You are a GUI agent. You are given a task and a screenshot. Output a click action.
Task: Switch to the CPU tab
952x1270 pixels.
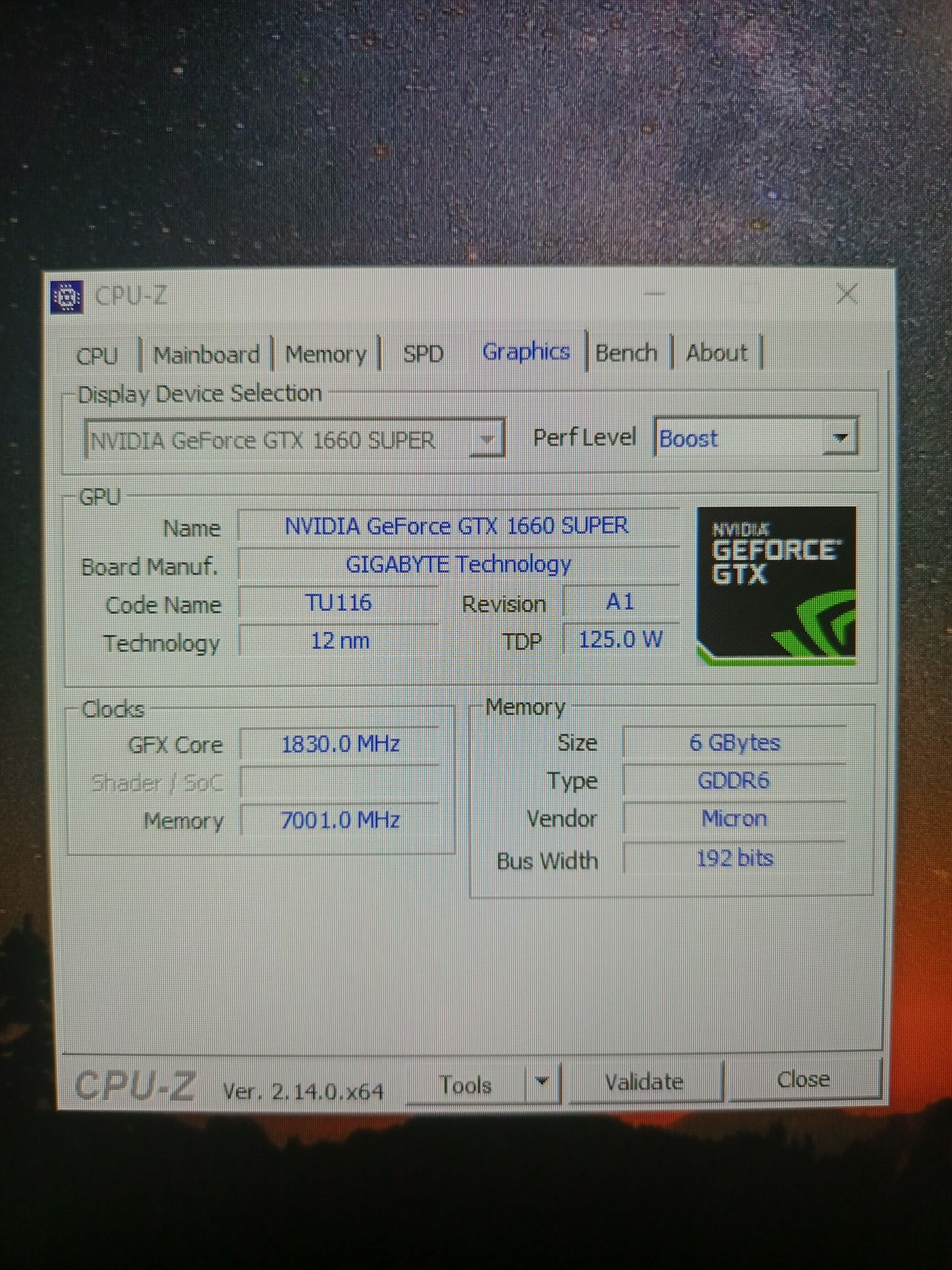(97, 355)
